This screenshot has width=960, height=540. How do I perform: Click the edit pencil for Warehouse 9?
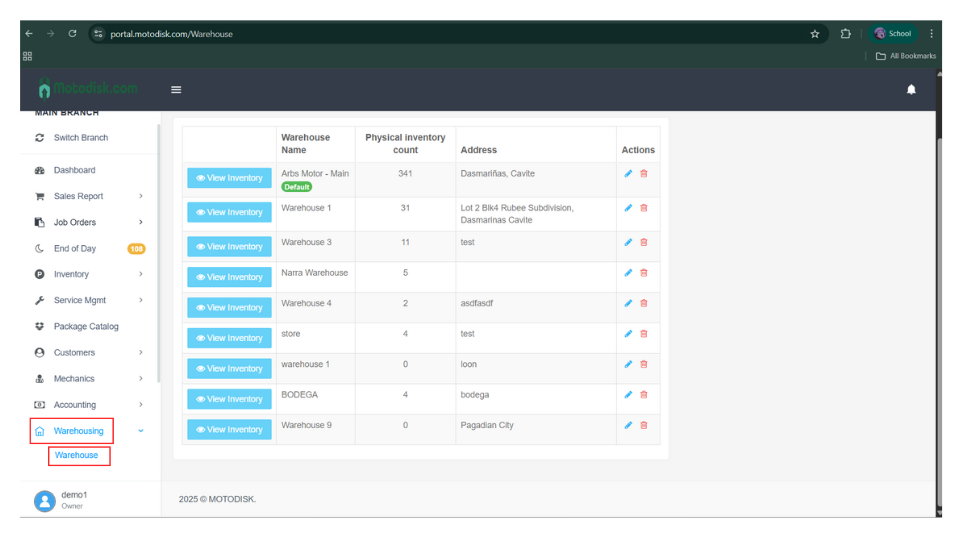click(x=628, y=425)
